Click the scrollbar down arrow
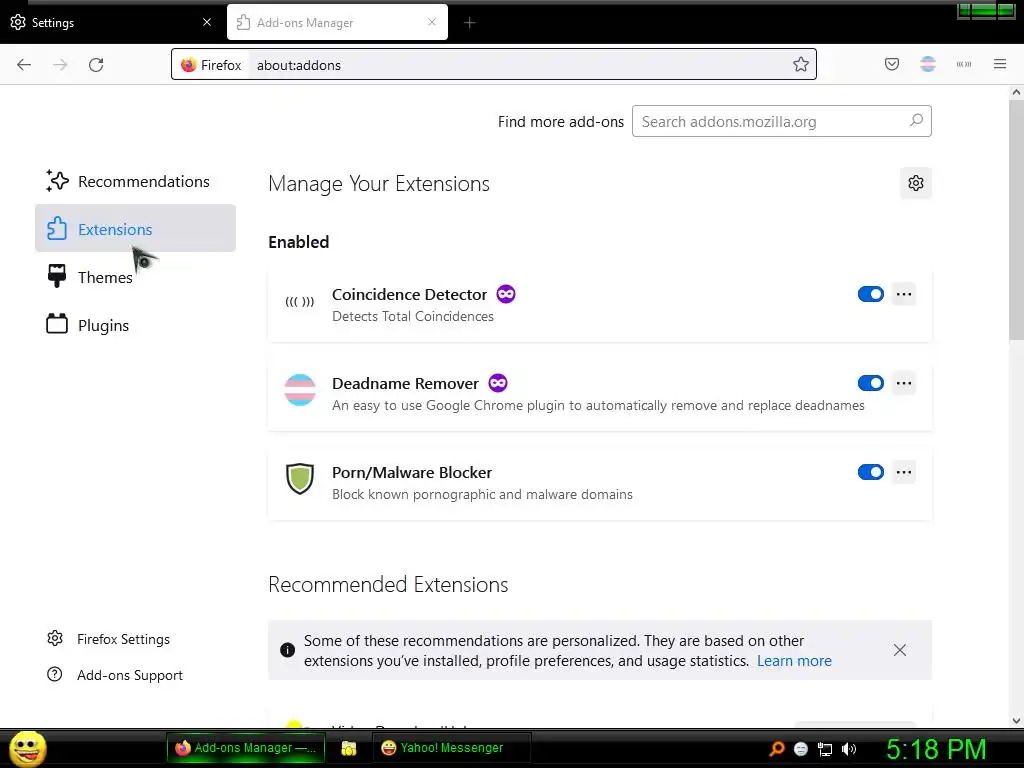This screenshot has height=768, width=1024. tap(1016, 721)
